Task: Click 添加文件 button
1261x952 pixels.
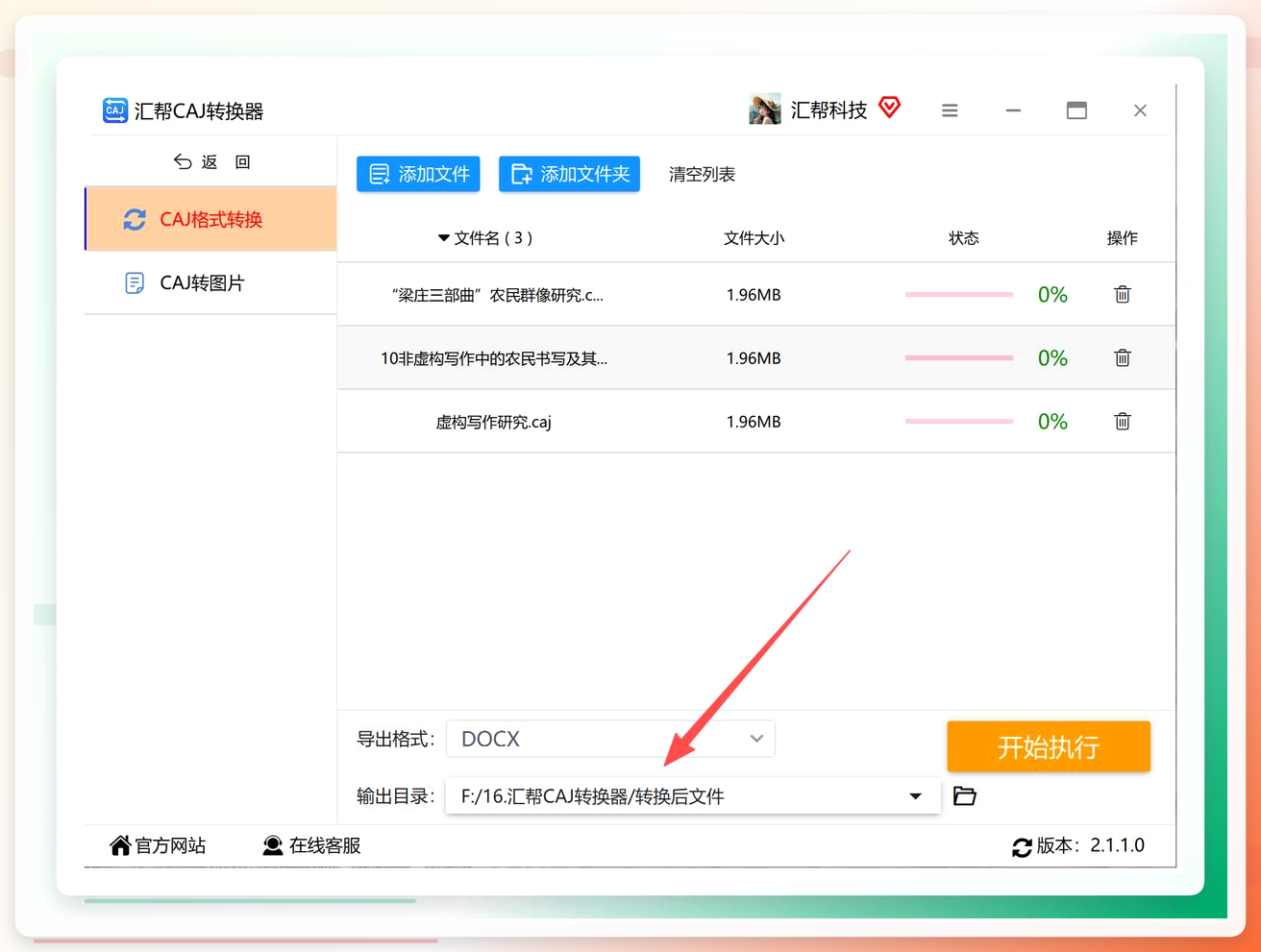Action: (x=418, y=174)
